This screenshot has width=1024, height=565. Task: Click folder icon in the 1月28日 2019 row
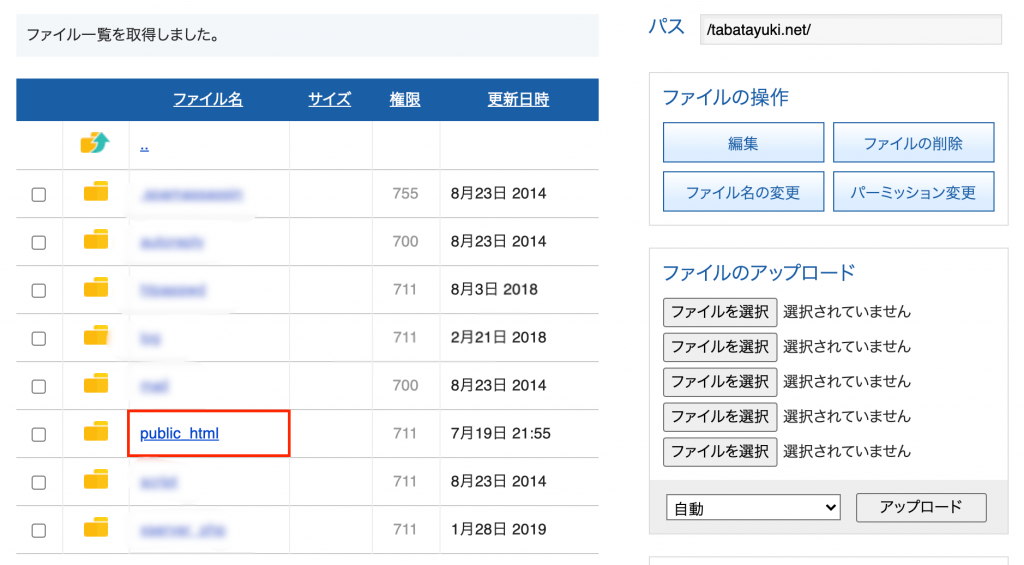click(96, 528)
